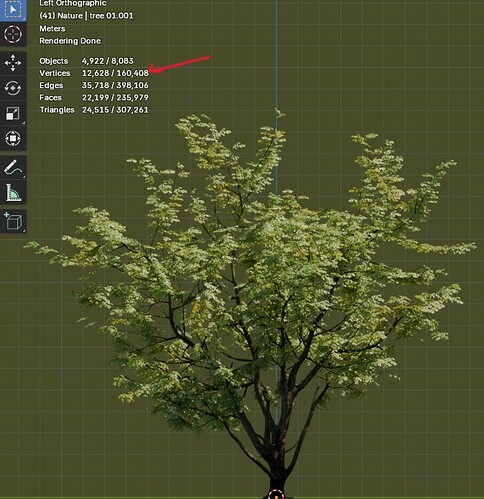Click the 3D cursor at tree base
This screenshot has height=499, width=484.
point(276,495)
